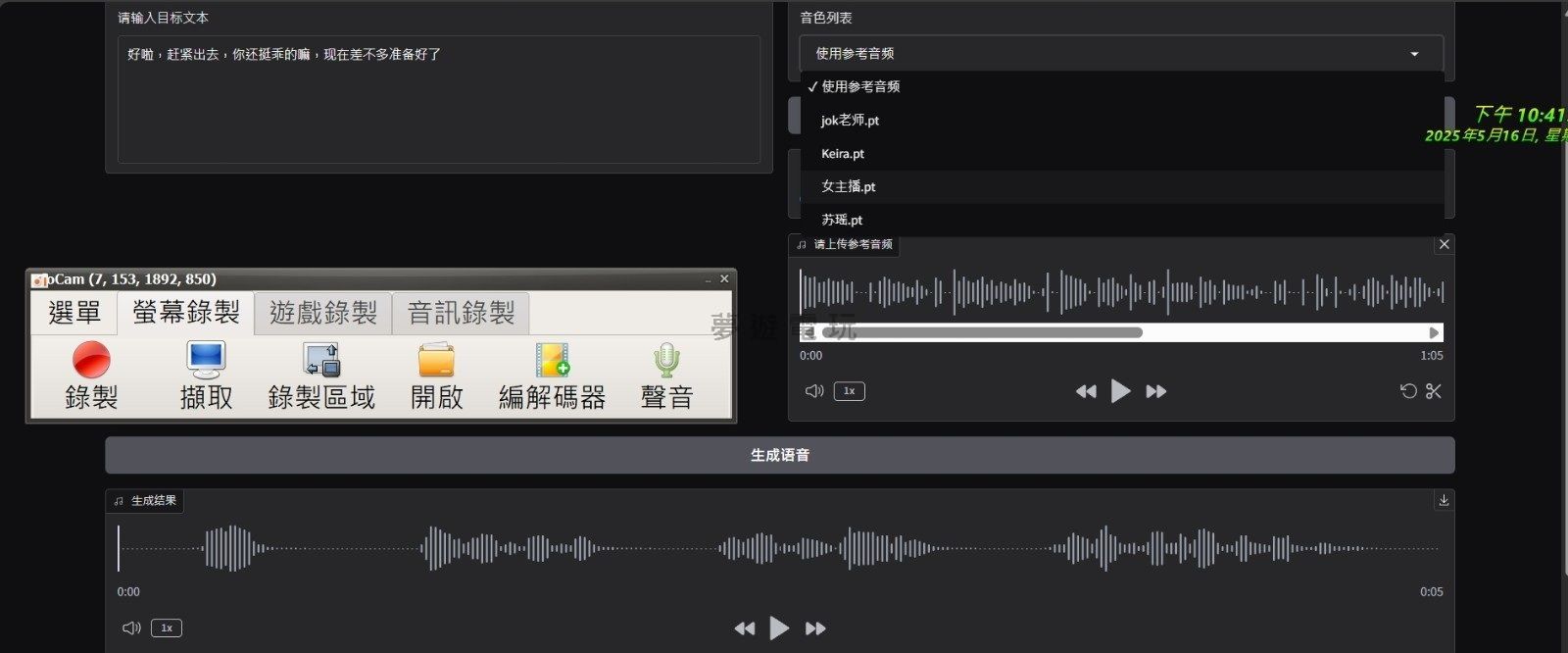Trim reference audio with scissors icon

pos(1434,391)
